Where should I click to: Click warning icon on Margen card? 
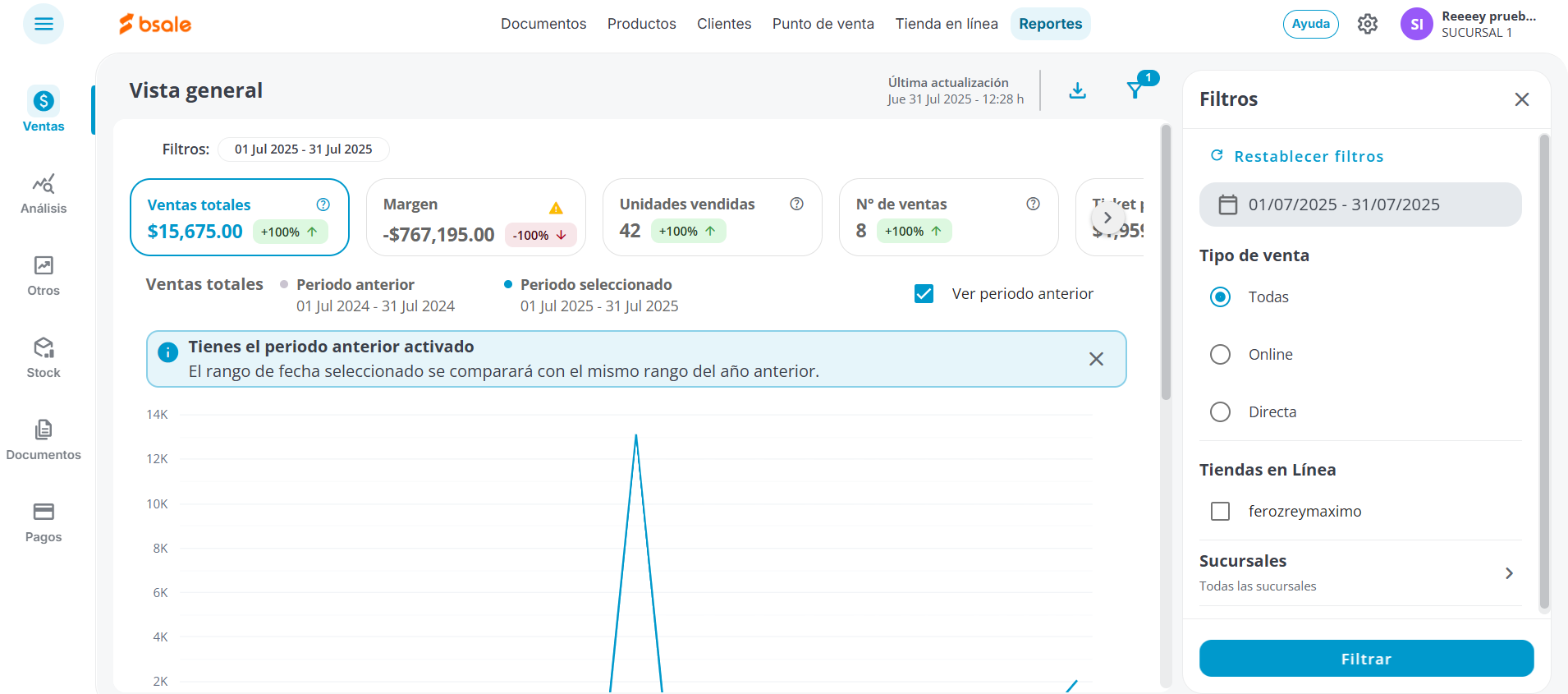(556, 208)
